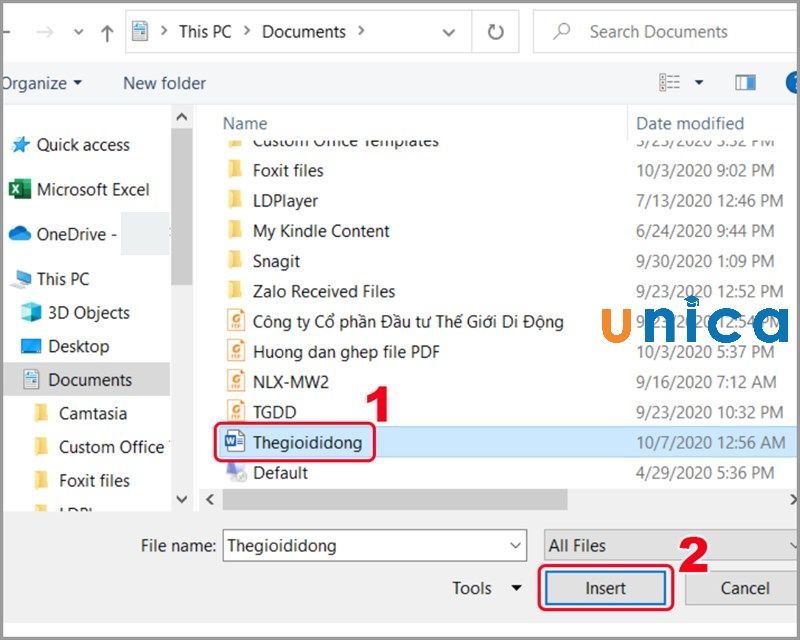
Task: Click date 10/3/2020 9:02 PM
Action: pyautogui.click(x=705, y=170)
